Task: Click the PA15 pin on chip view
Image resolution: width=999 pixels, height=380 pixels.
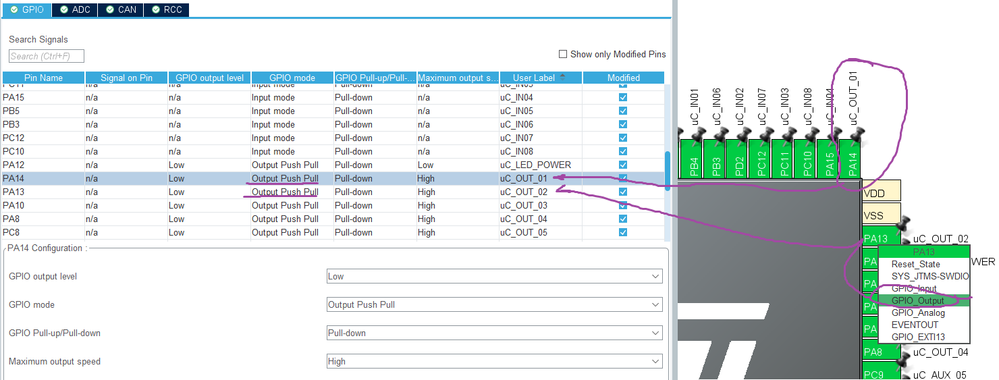Action: 828,160
